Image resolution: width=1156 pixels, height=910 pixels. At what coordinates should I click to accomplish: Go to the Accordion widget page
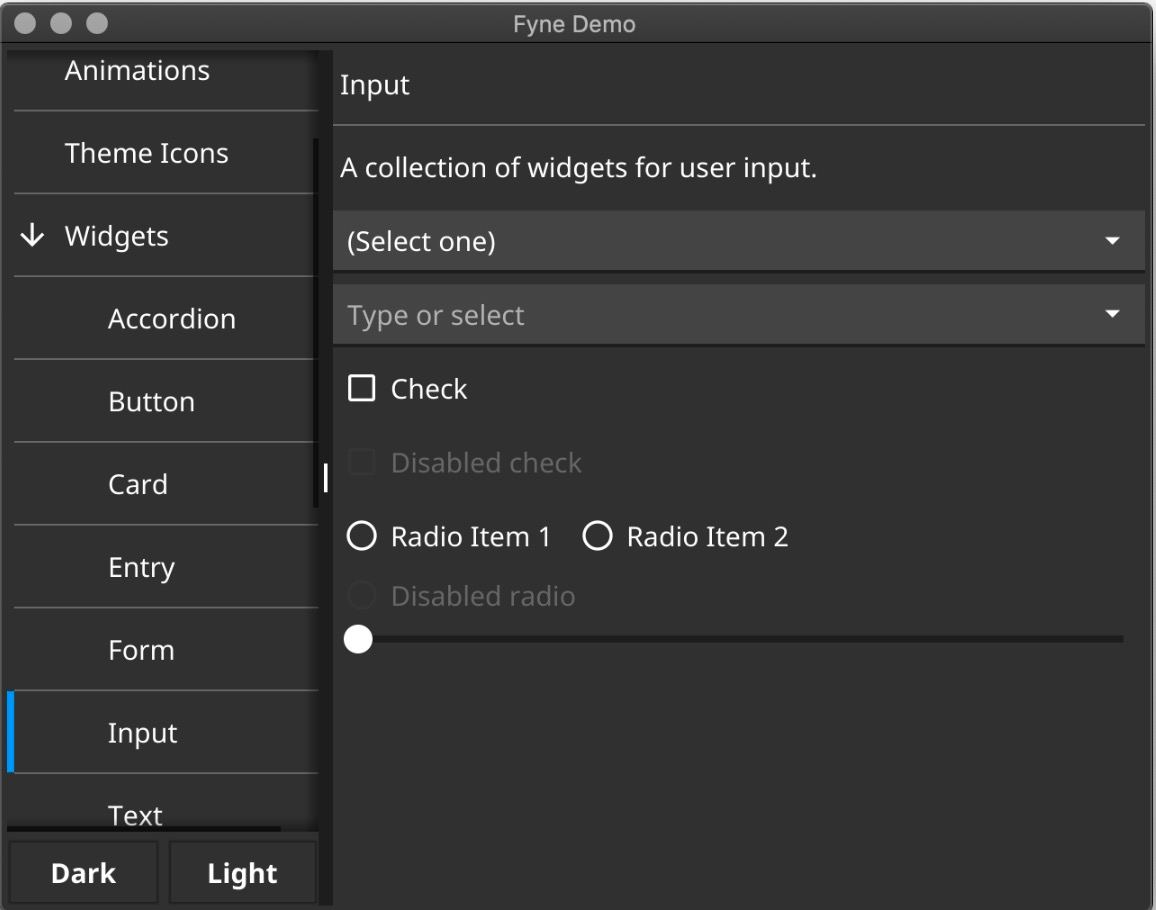[x=172, y=319]
